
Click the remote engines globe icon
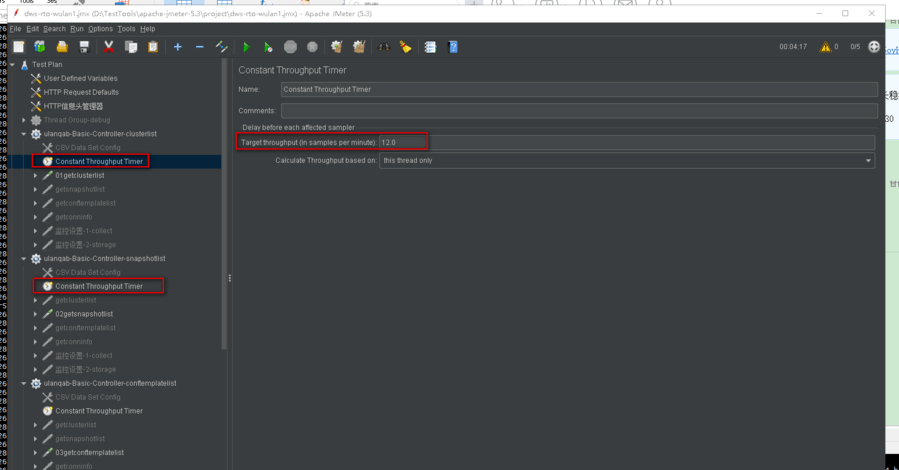[x=874, y=47]
